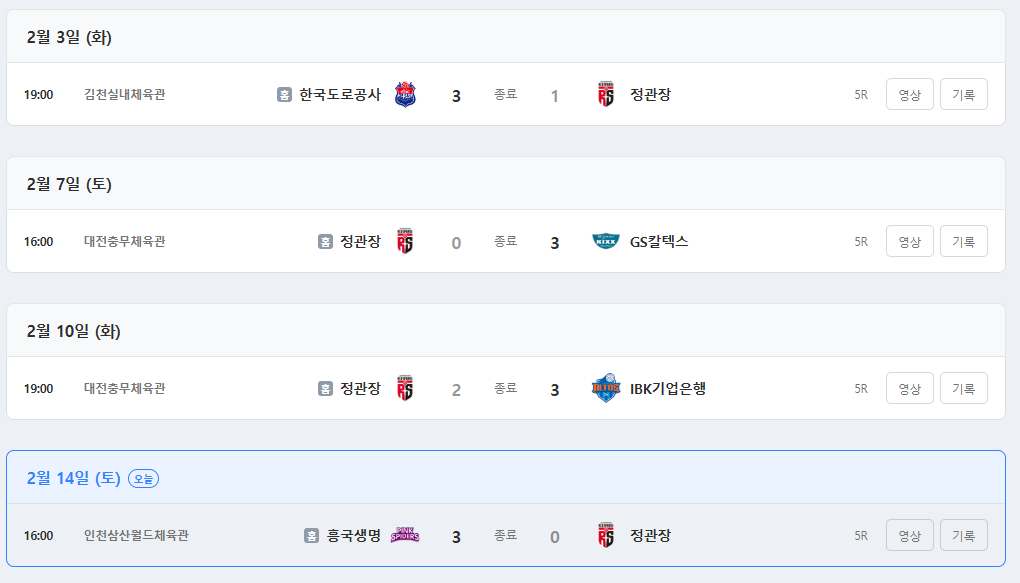Click the Korea Expressway team logo

click(405, 95)
